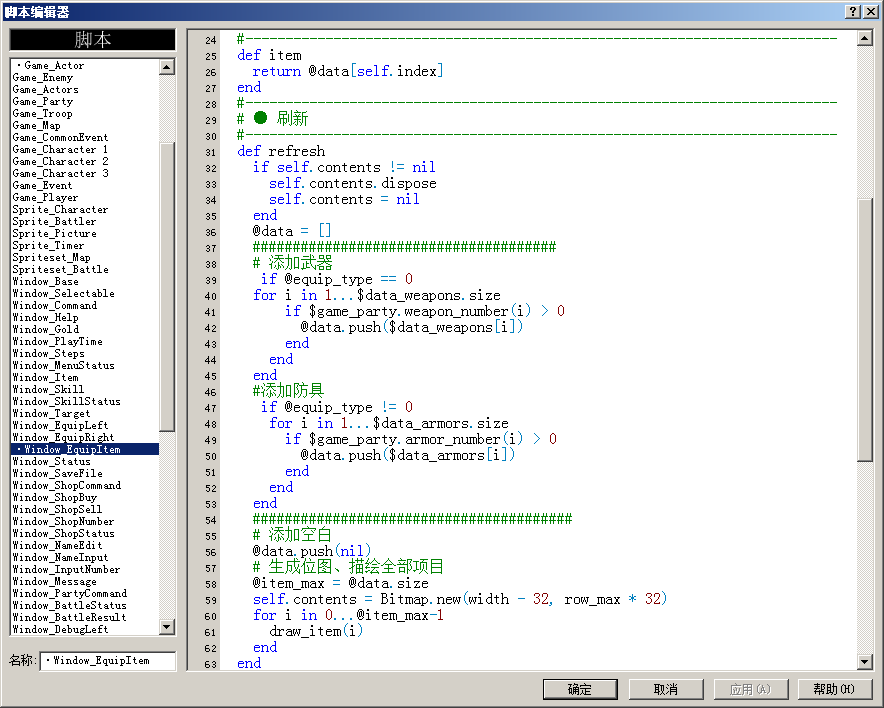This screenshot has width=884, height=708.
Task: Click the 'def refresh' code line
Action: click(281, 151)
